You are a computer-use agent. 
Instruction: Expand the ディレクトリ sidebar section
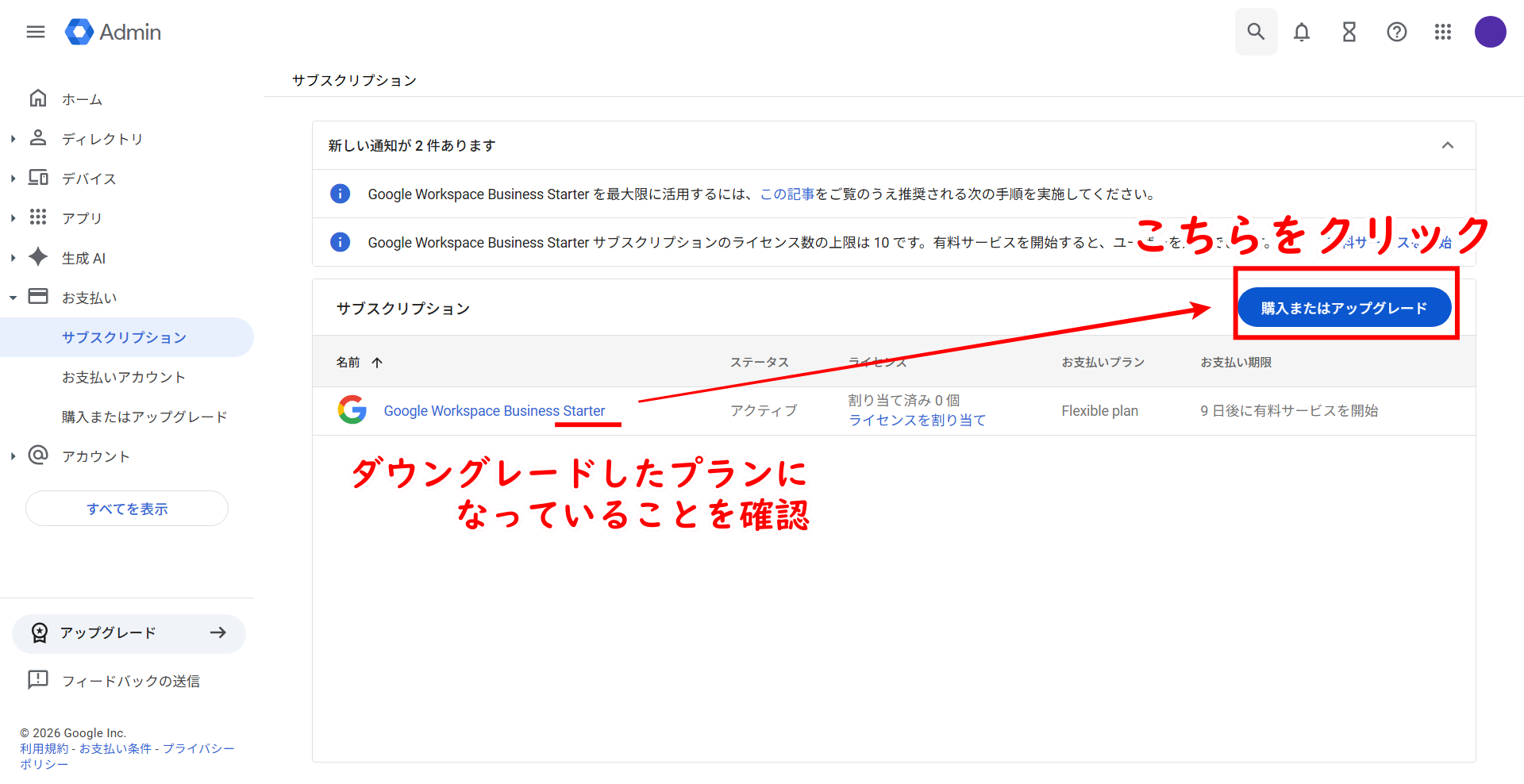point(13,139)
